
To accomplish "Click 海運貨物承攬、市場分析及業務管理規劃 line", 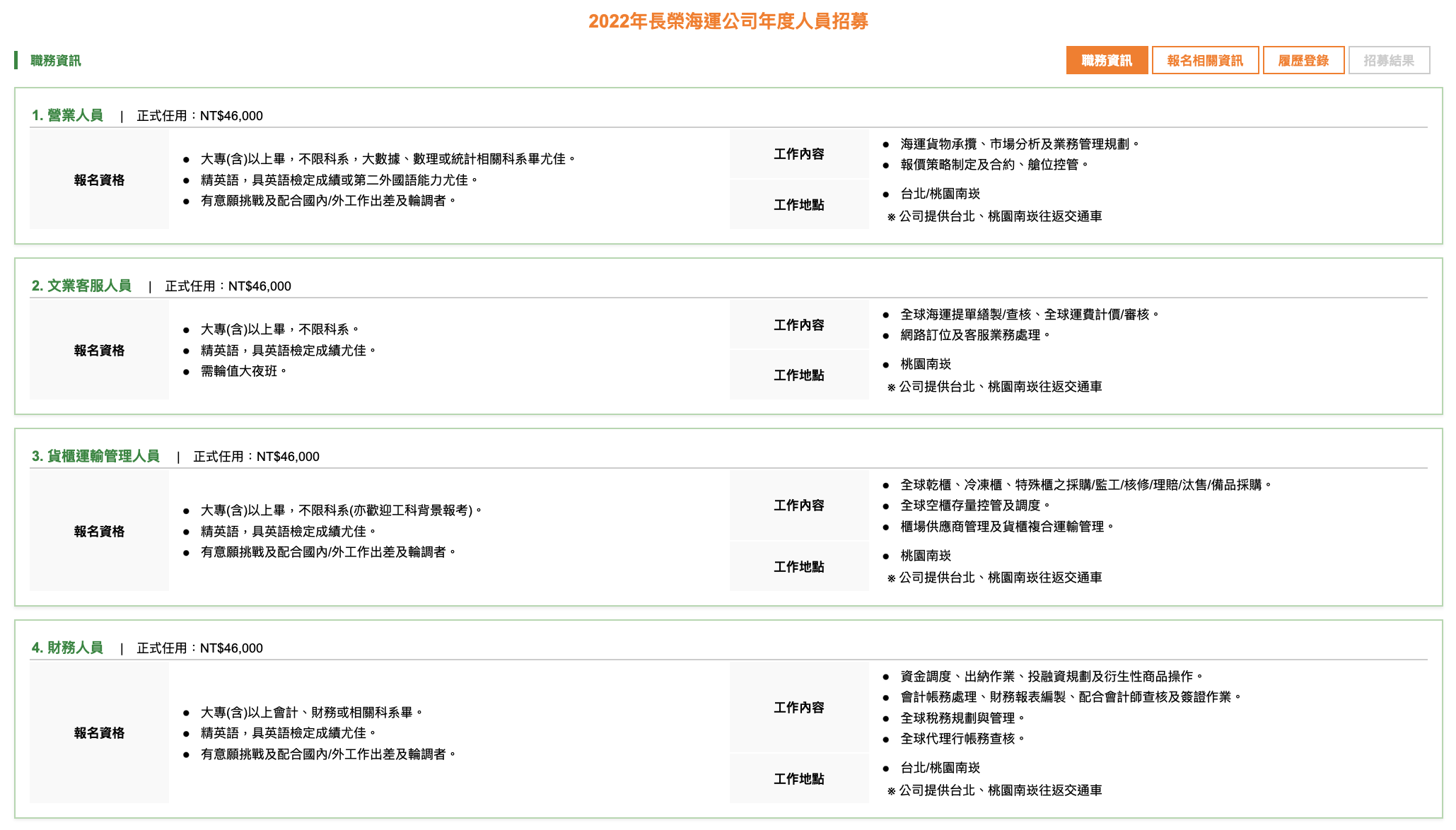I will (1019, 144).
